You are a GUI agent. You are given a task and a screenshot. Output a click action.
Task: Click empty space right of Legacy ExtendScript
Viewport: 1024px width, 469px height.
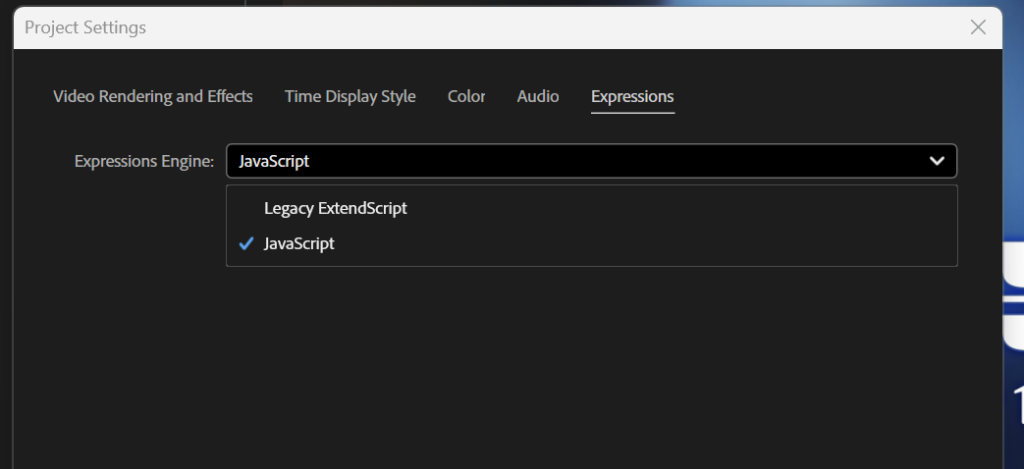pyautogui.click(x=680, y=209)
